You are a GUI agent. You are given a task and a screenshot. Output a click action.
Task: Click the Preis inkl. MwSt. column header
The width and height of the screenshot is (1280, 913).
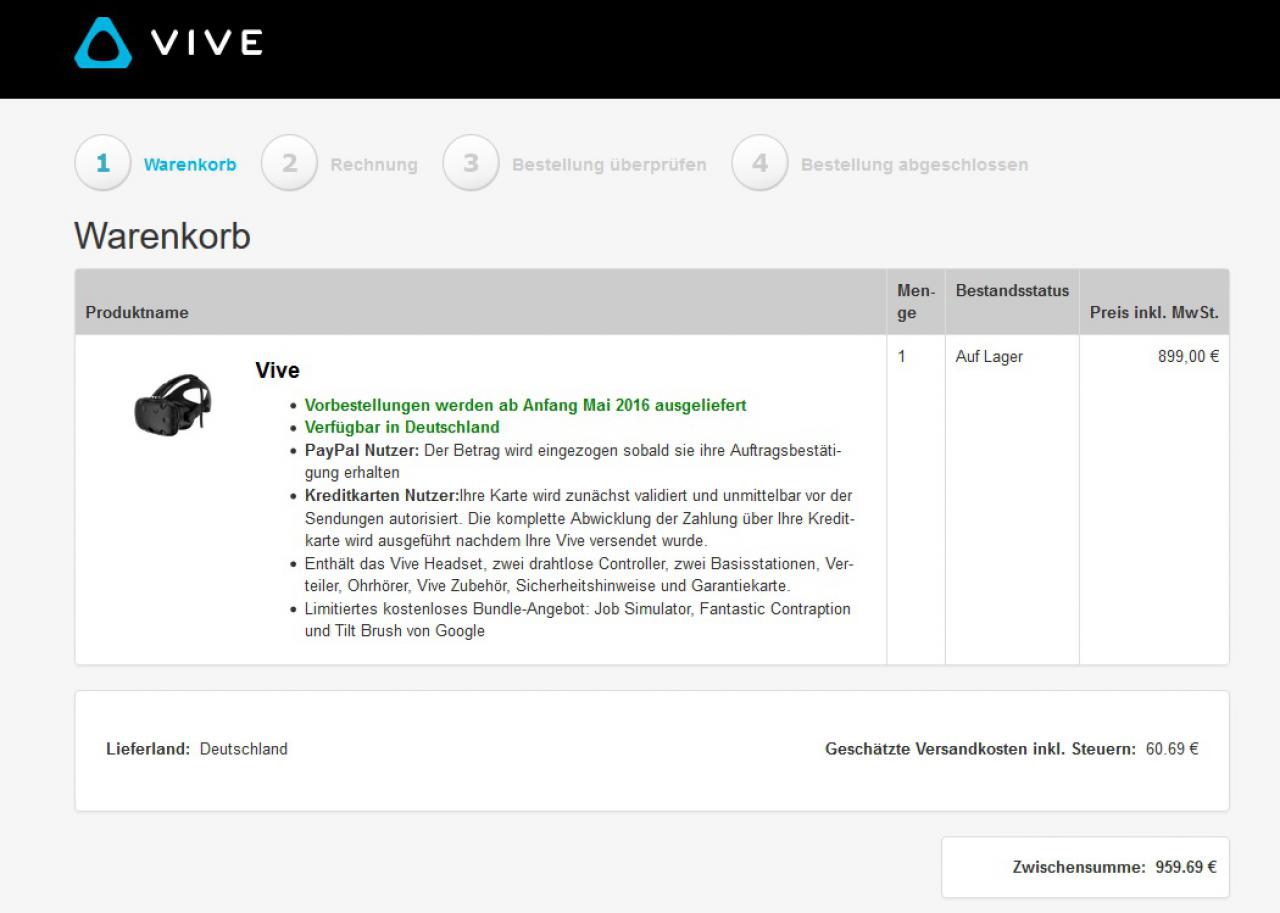1154,312
